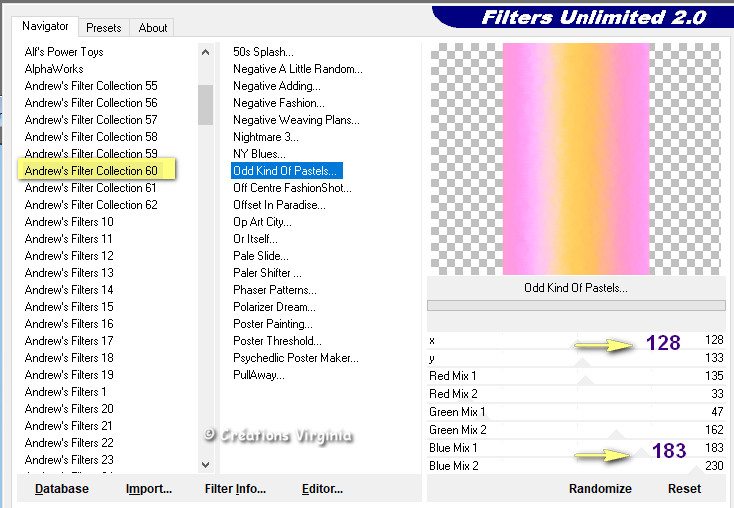Switch to the Presets tab
Image resolution: width=734 pixels, height=508 pixels.
coord(103,28)
